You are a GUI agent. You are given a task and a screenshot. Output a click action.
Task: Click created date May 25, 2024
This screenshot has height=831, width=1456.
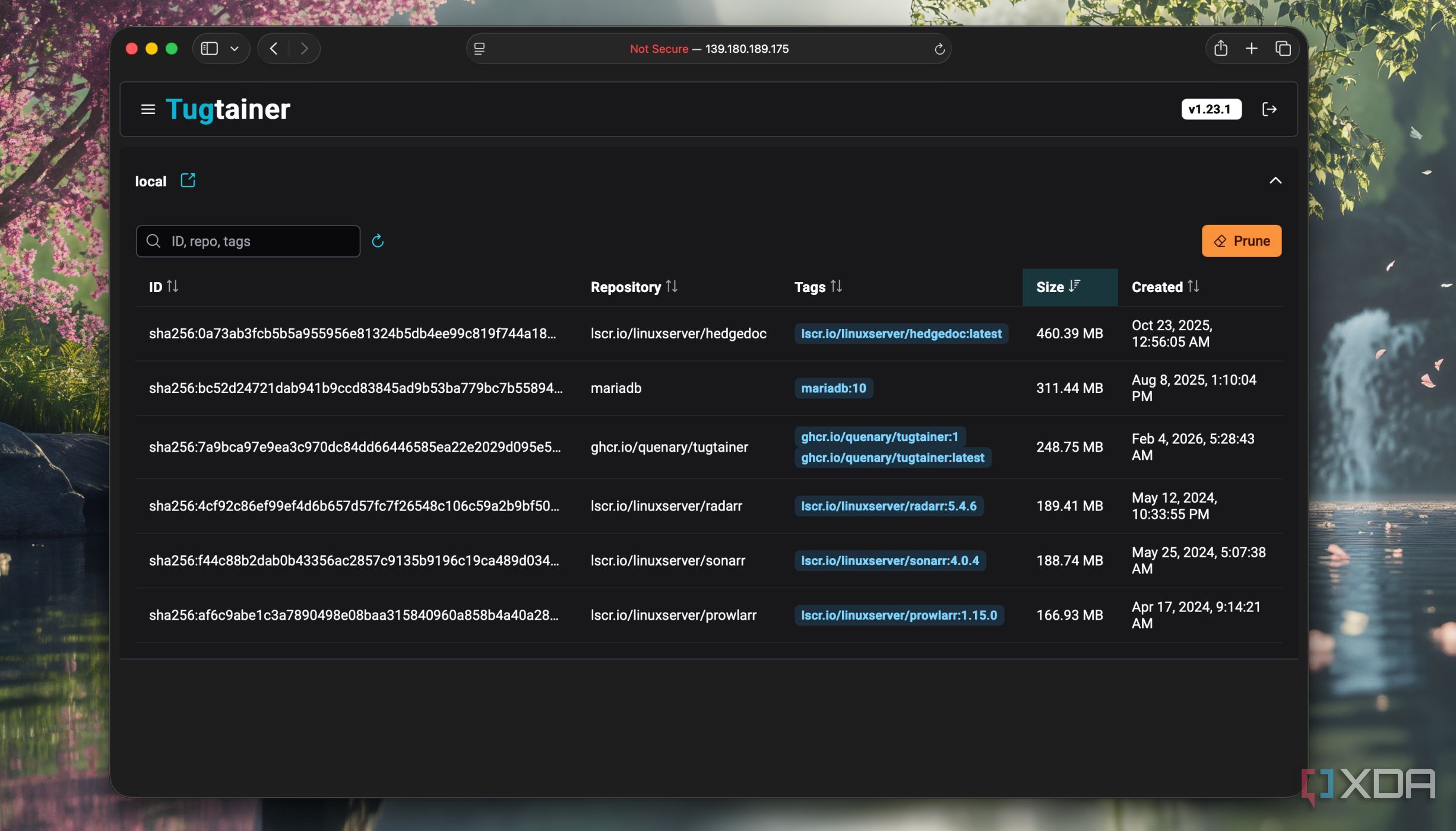(1198, 561)
